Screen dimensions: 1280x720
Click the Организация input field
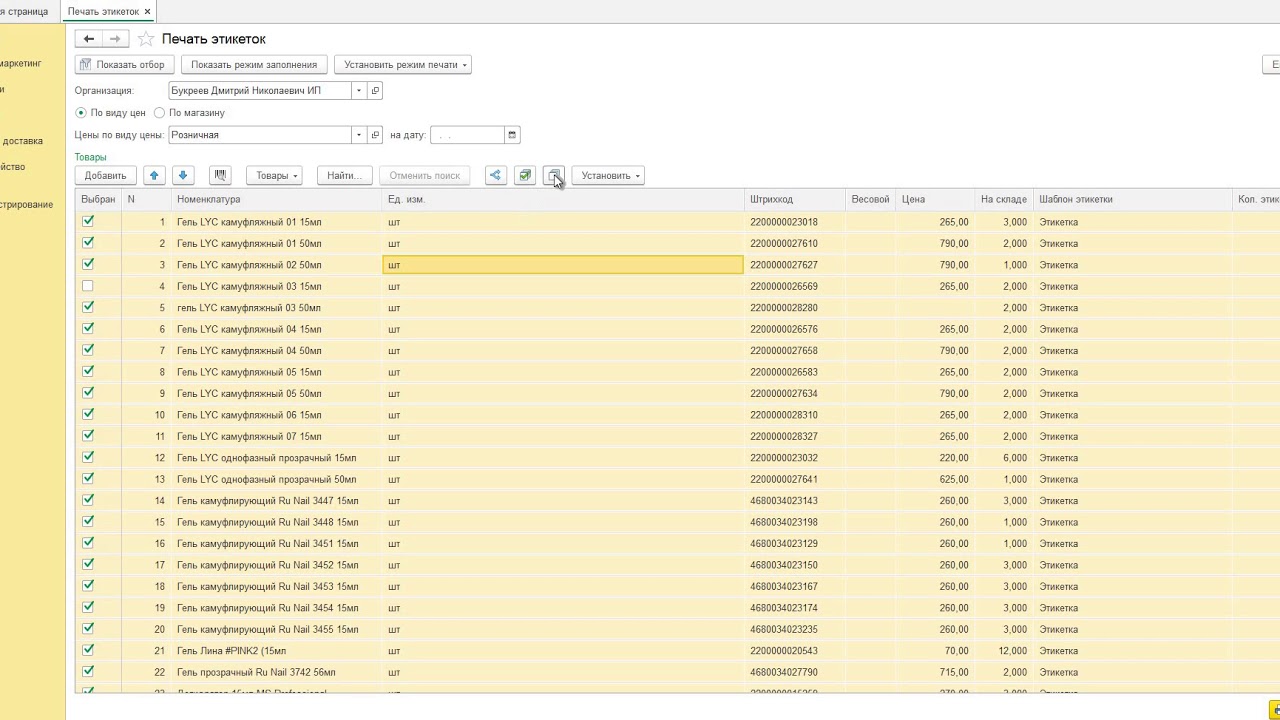pos(260,90)
